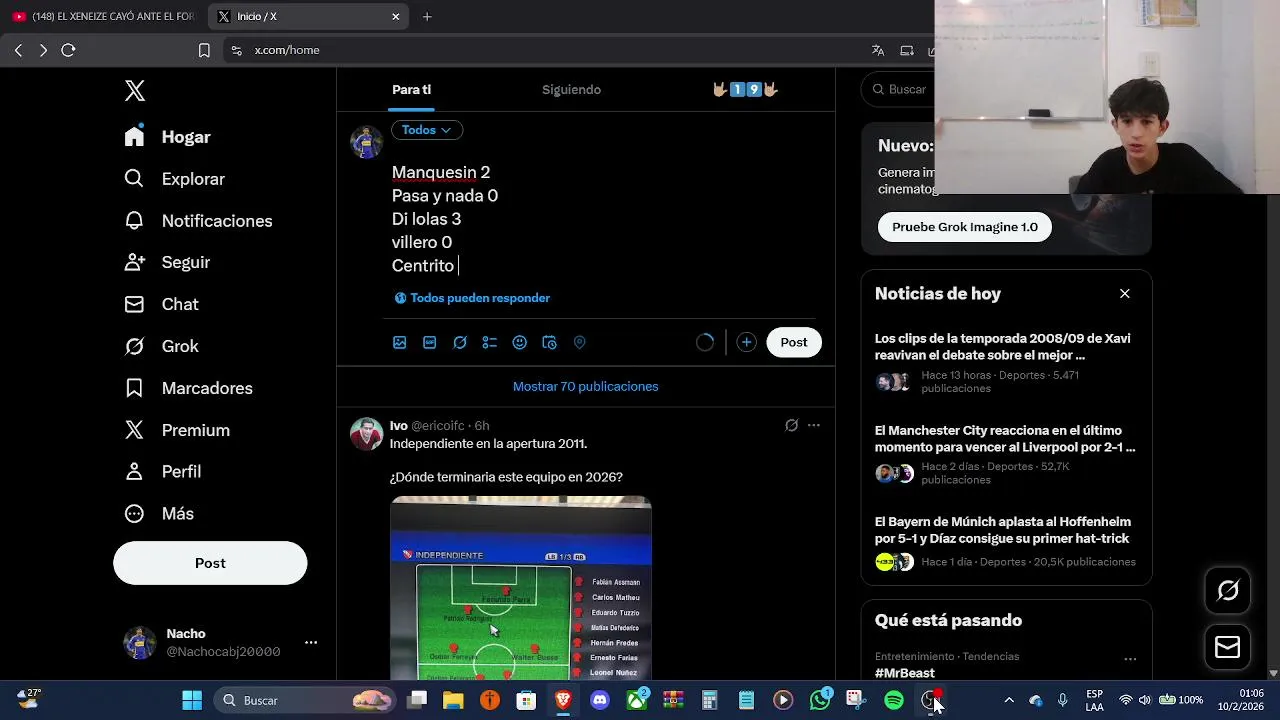Switch to the 🤟19🤟 list tab

pos(745,90)
